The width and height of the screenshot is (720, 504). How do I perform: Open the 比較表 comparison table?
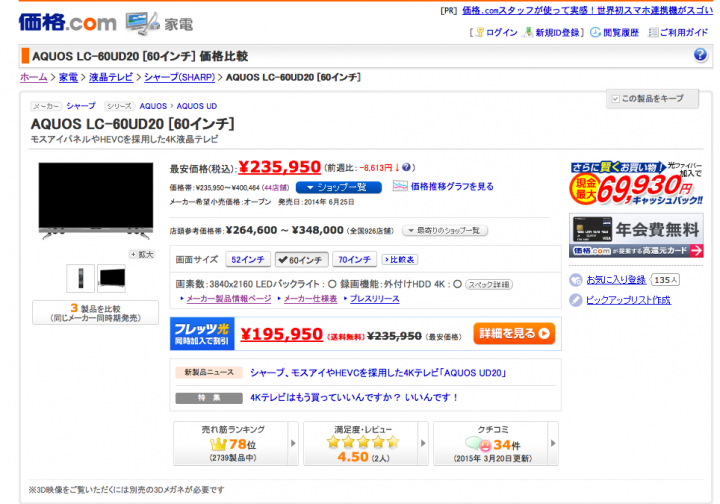399,260
